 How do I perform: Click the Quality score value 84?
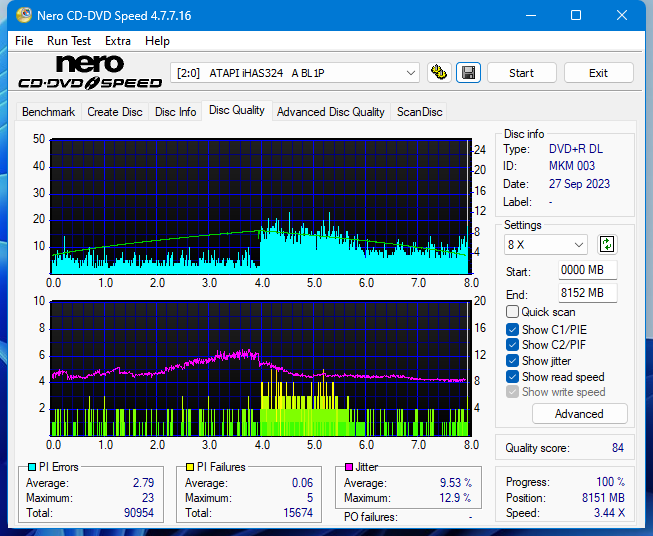(x=618, y=448)
